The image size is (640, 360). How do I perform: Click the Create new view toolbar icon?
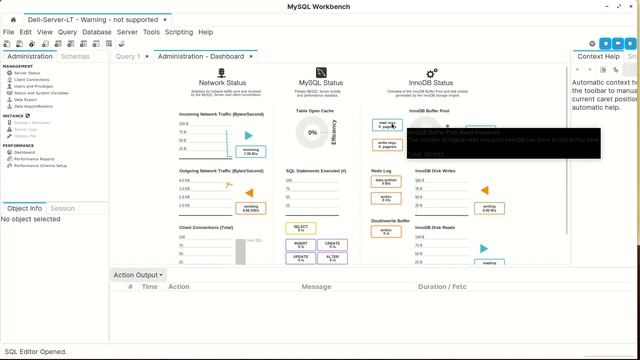(x=71, y=44)
